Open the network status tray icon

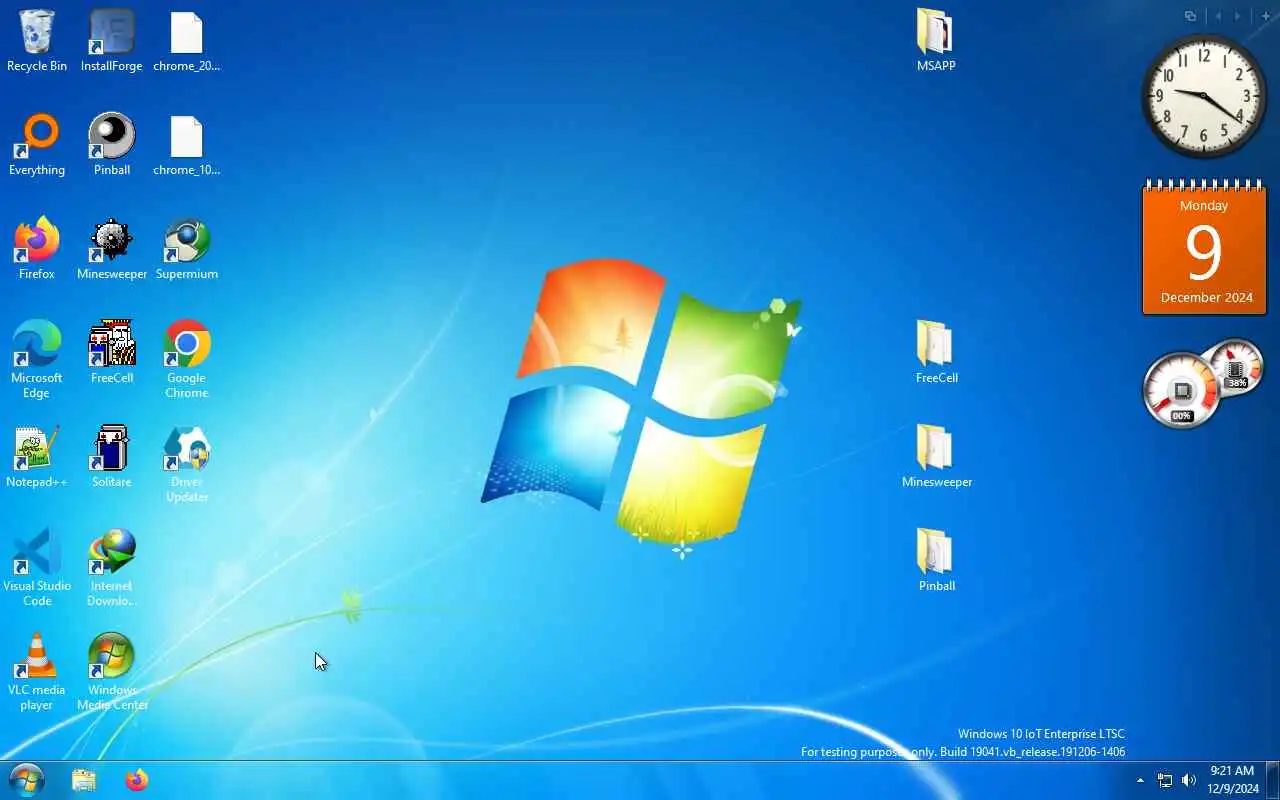(1165, 780)
